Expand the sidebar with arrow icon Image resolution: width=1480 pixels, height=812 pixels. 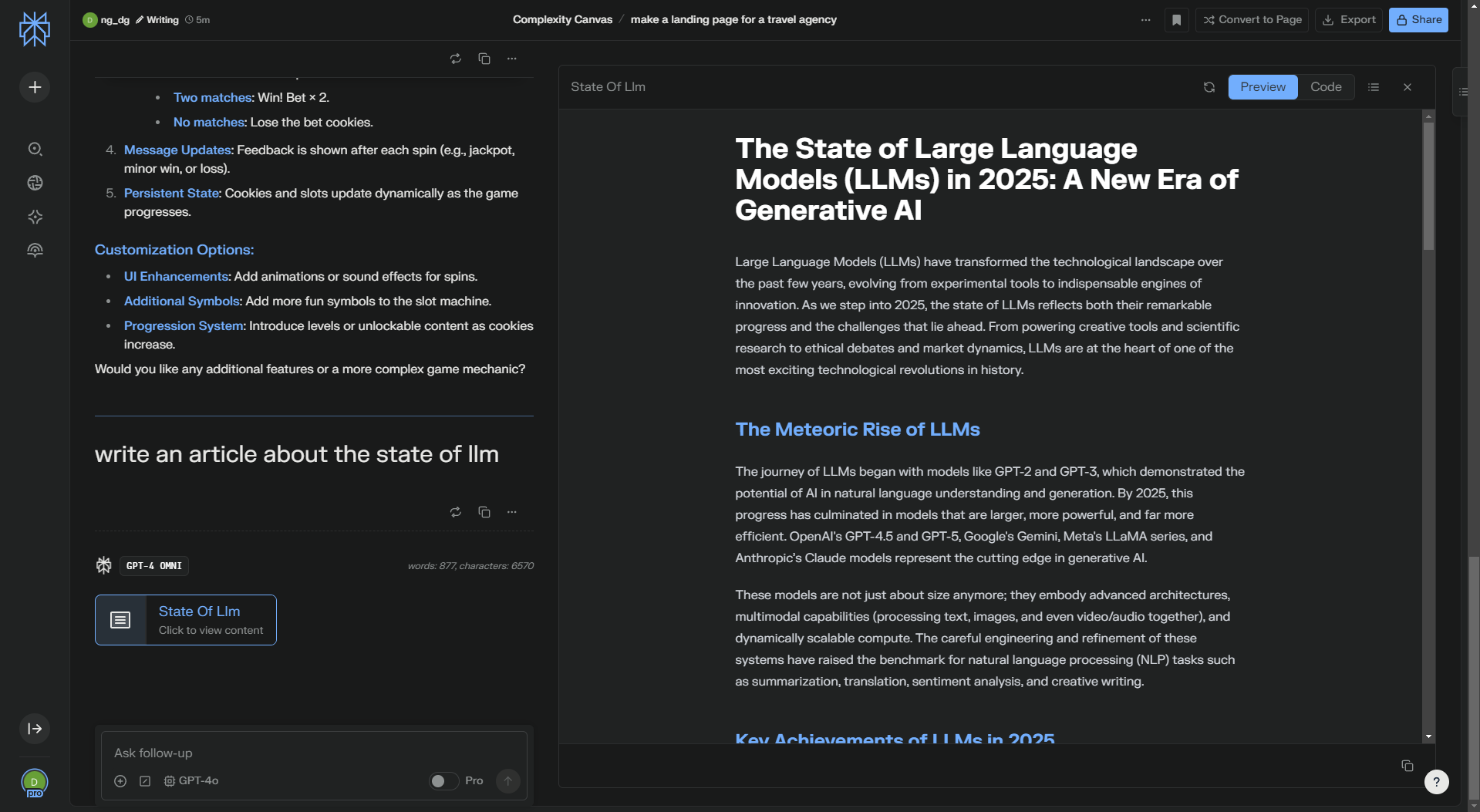click(x=35, y=729)
